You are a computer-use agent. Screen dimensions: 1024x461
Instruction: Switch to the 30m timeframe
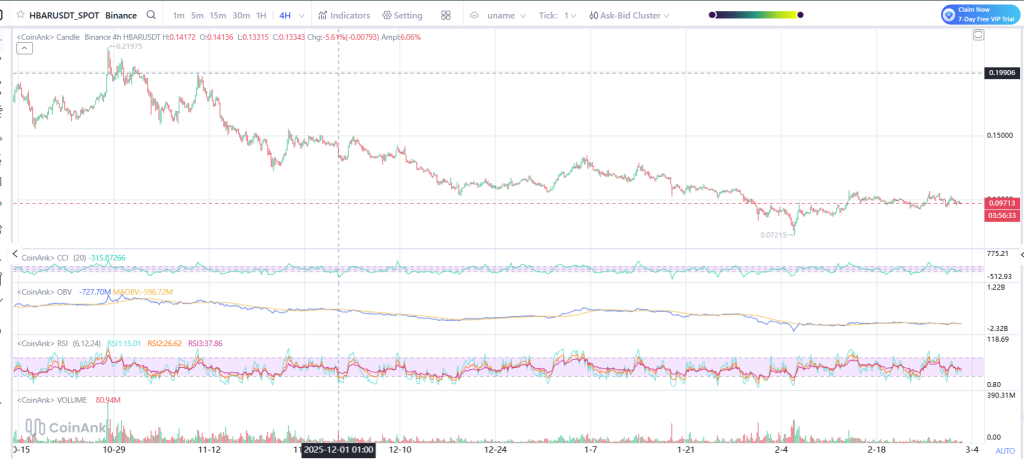(241, 15)
